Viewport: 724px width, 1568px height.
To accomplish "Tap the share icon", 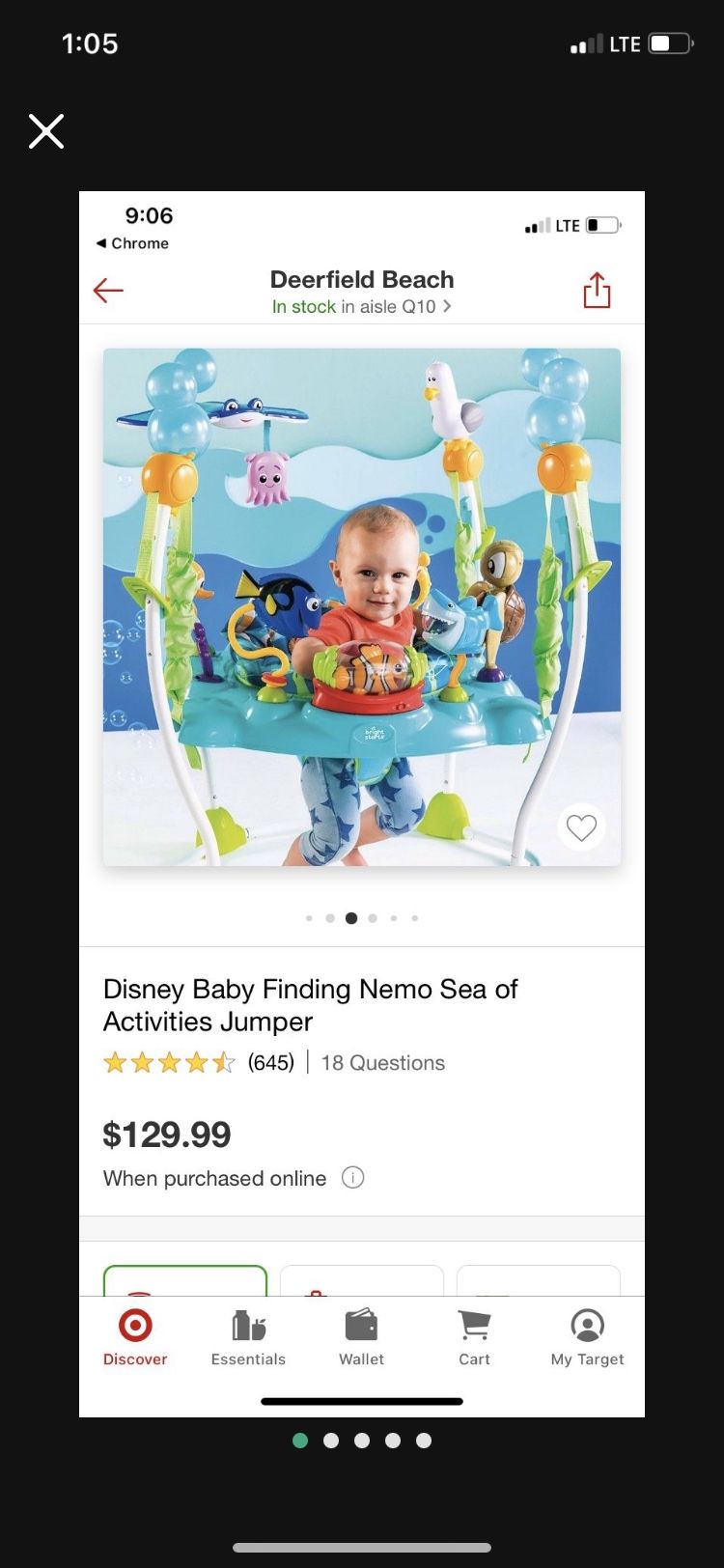I will (x=597, y=290).
